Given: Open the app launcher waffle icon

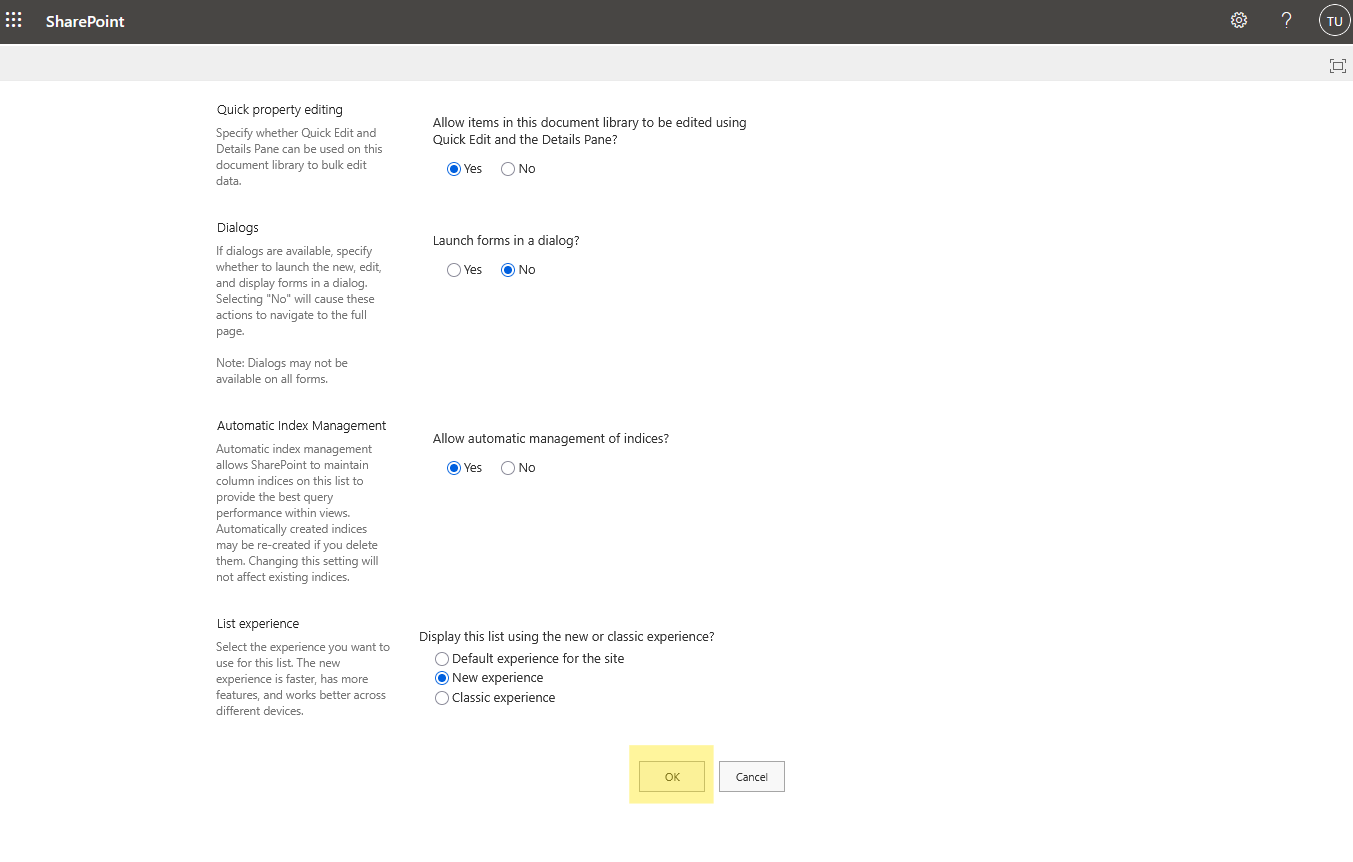Looking at the screenshot, I should click(14, 20).
